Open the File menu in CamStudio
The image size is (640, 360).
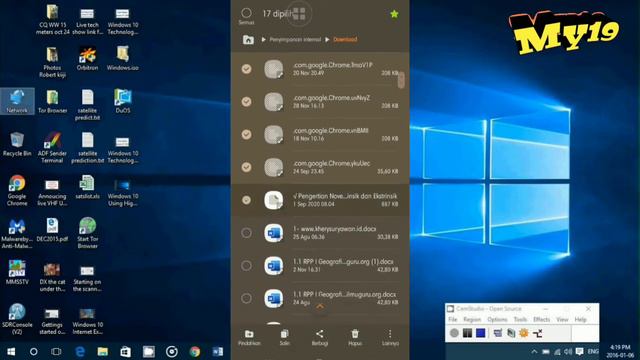click(453, 320)
